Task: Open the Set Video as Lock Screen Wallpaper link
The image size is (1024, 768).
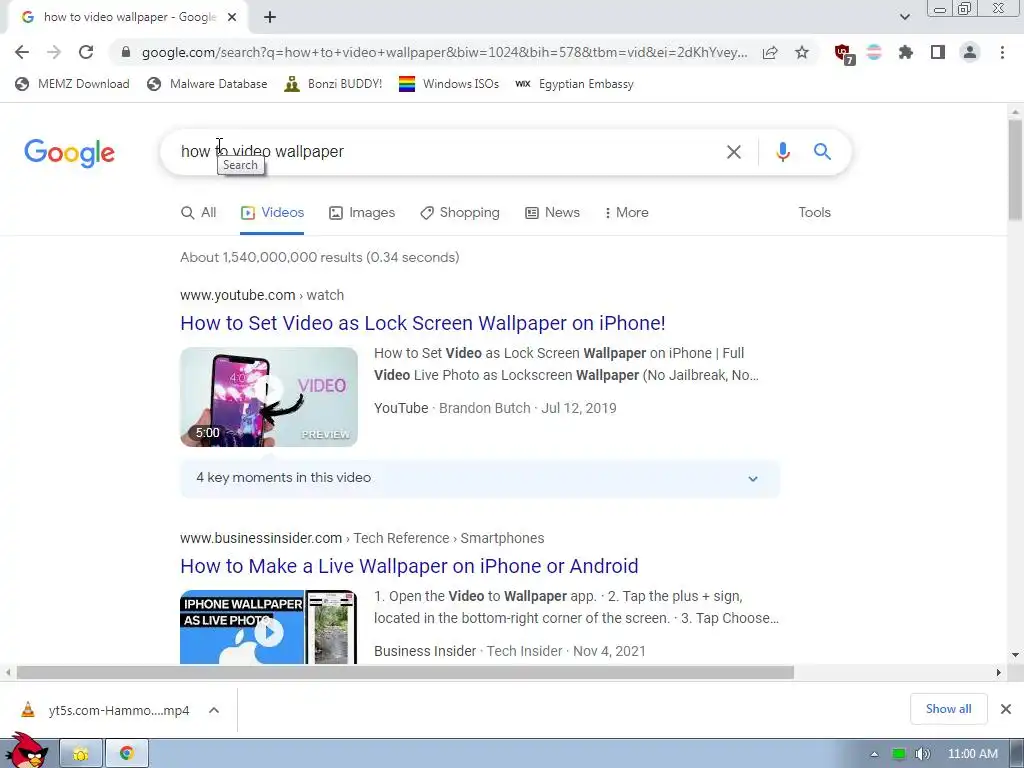Action: click(423, 323)
